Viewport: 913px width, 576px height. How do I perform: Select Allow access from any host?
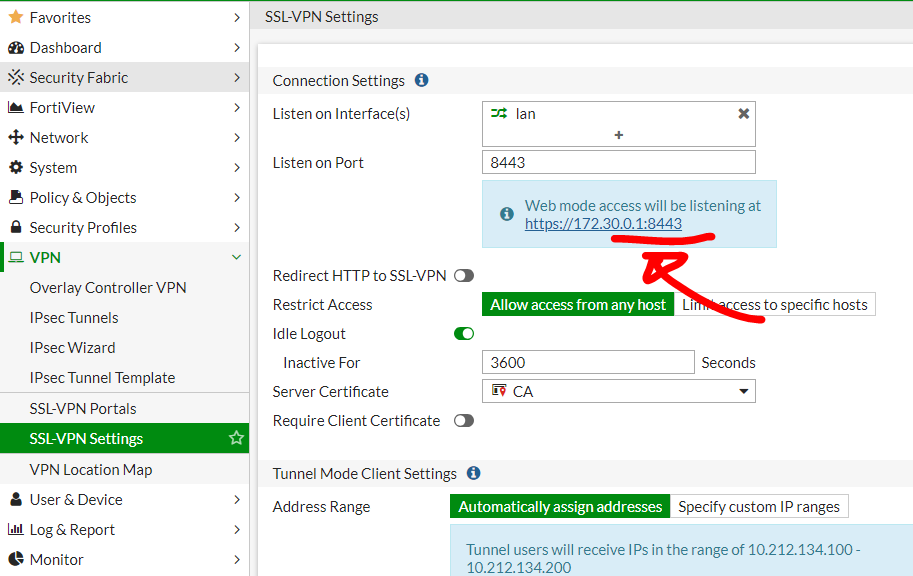pyautogui.click(x=578, y=305)
